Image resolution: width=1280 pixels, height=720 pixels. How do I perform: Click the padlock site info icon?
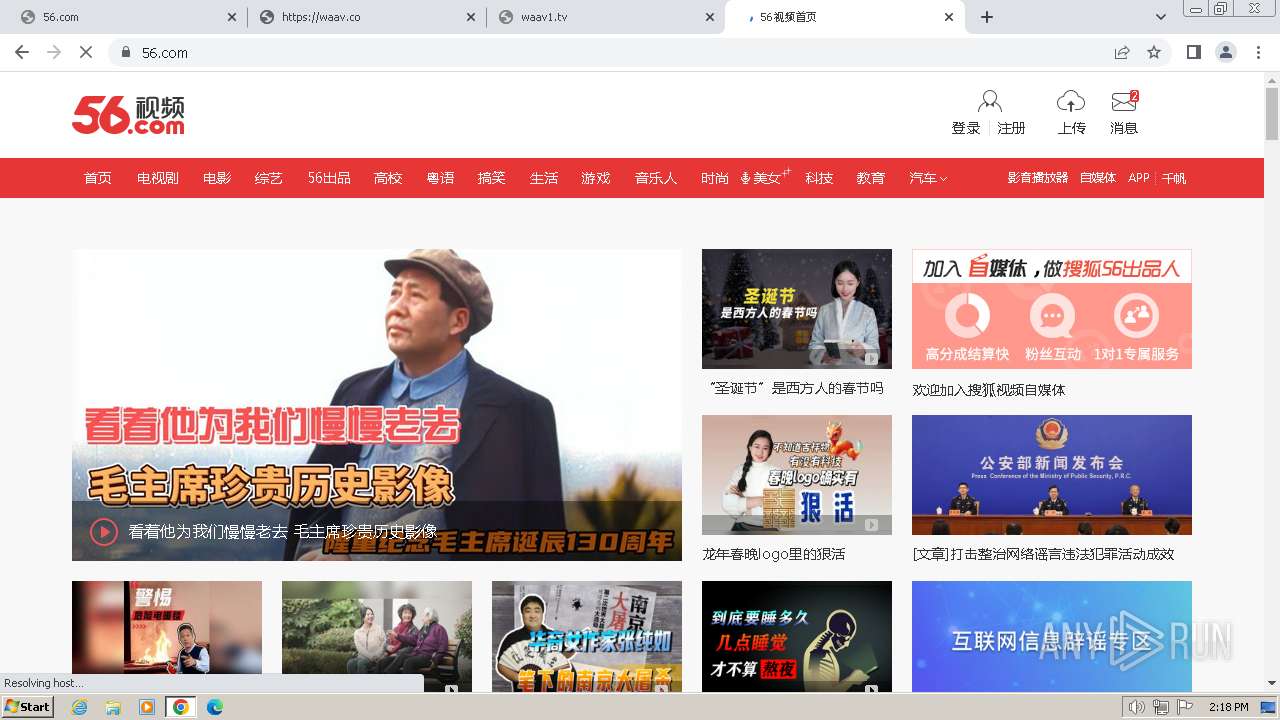click(126, 52)
